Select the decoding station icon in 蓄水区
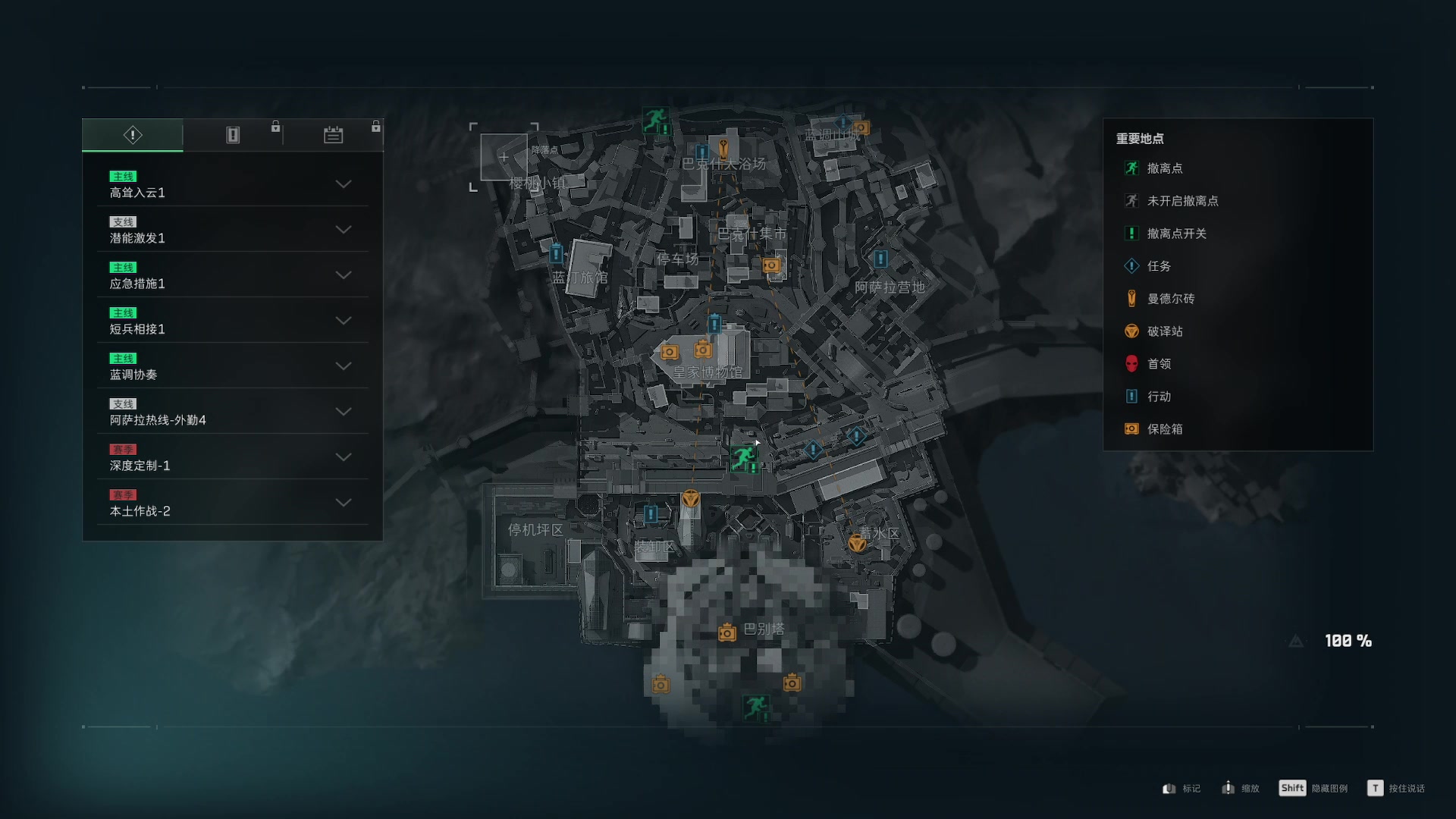 click(x=857, y=543)
